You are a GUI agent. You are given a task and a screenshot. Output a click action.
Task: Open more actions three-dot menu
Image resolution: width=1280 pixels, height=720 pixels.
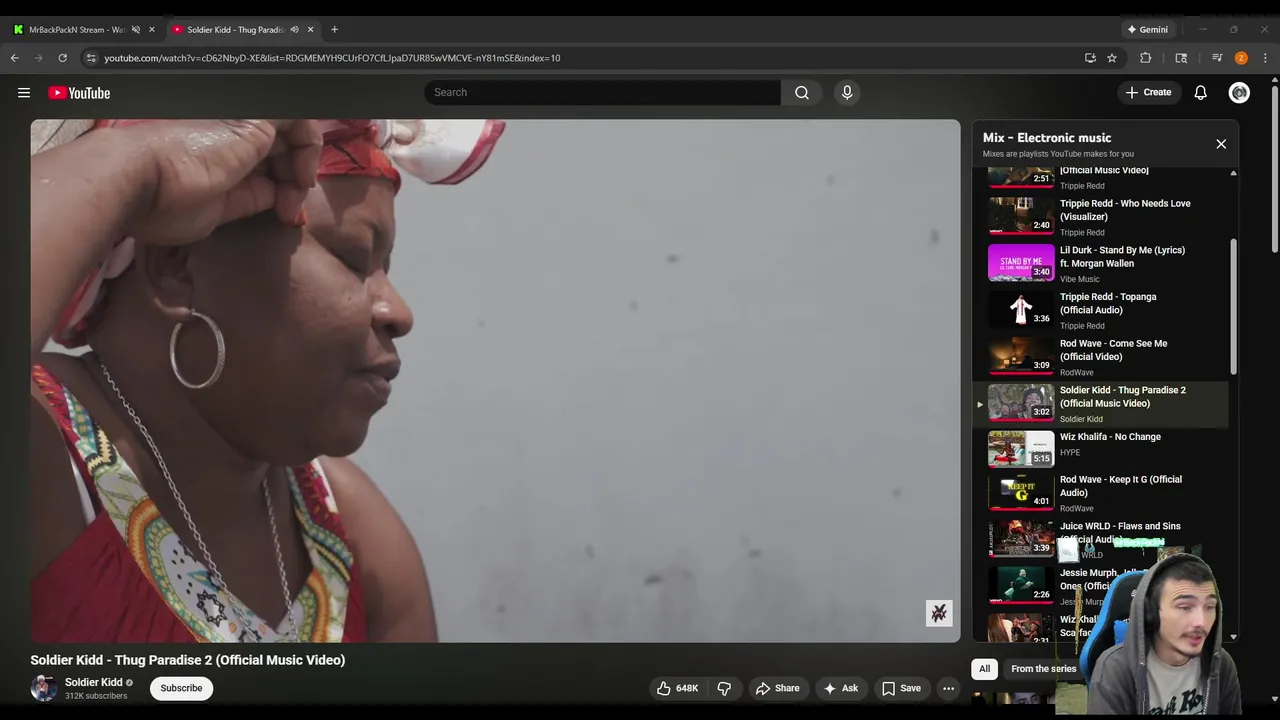click(x=948, y=688)
